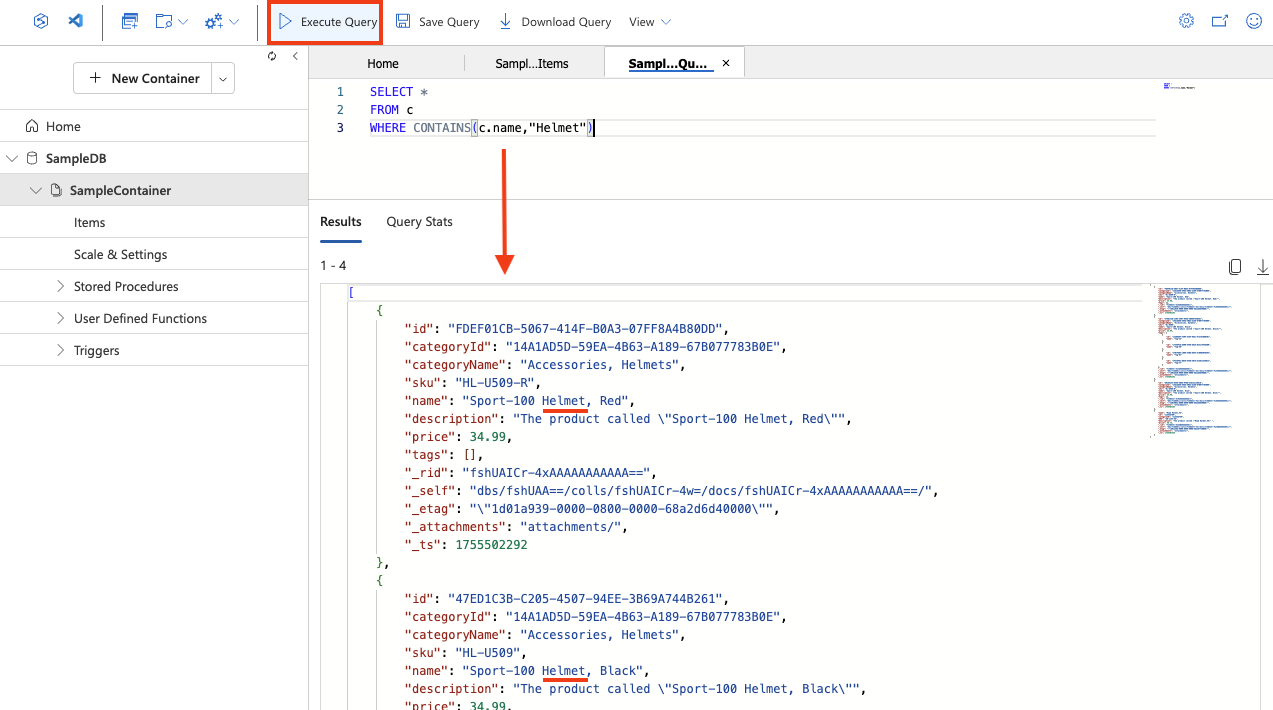Click the Open Full Screen icon
Viewport: 1273px width, 710px height.
tap(1219, 19)
